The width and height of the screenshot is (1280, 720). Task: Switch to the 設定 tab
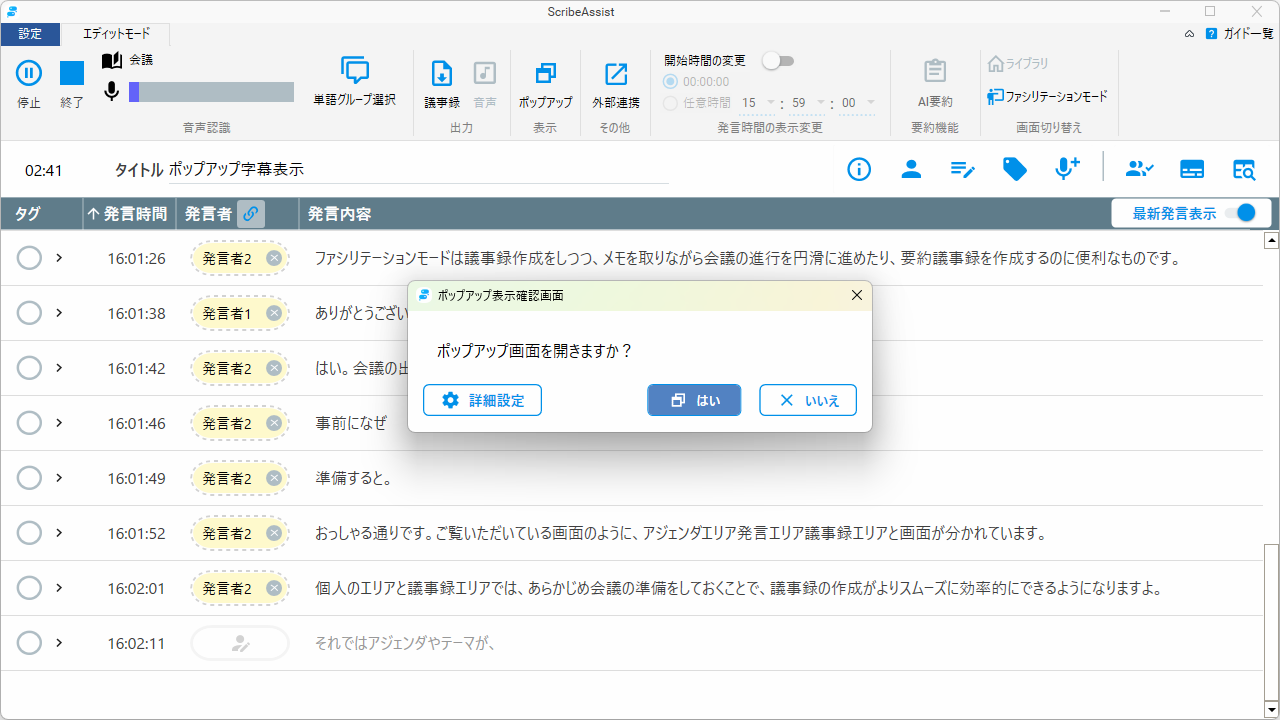30,34
